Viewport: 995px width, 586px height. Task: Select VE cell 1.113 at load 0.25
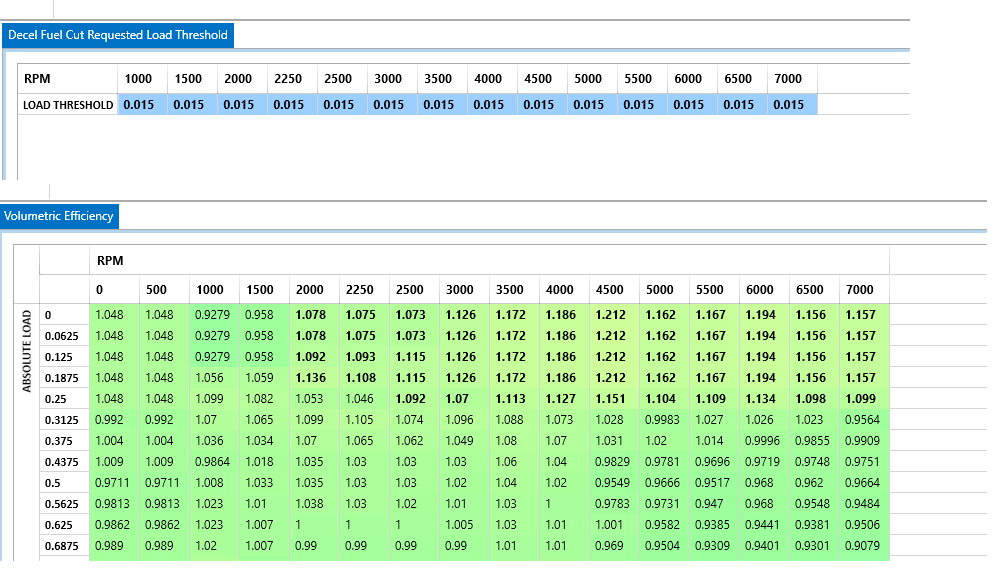click(x=514, y=399)
